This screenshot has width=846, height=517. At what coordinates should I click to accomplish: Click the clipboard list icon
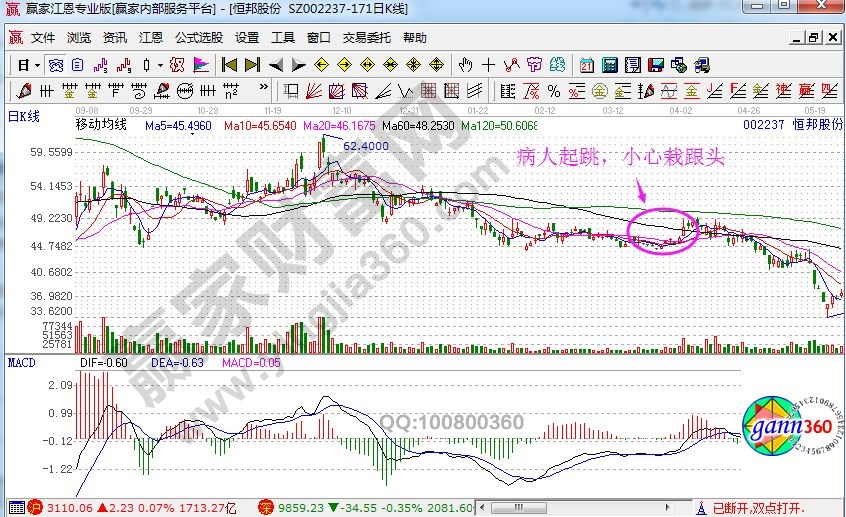[x=78, y=65]
